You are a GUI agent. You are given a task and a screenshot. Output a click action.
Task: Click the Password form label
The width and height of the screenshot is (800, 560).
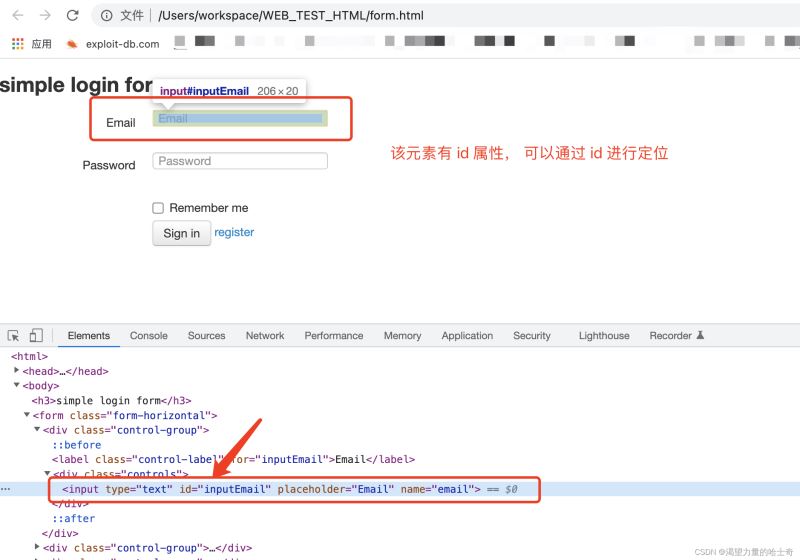[x=109, y=165]
